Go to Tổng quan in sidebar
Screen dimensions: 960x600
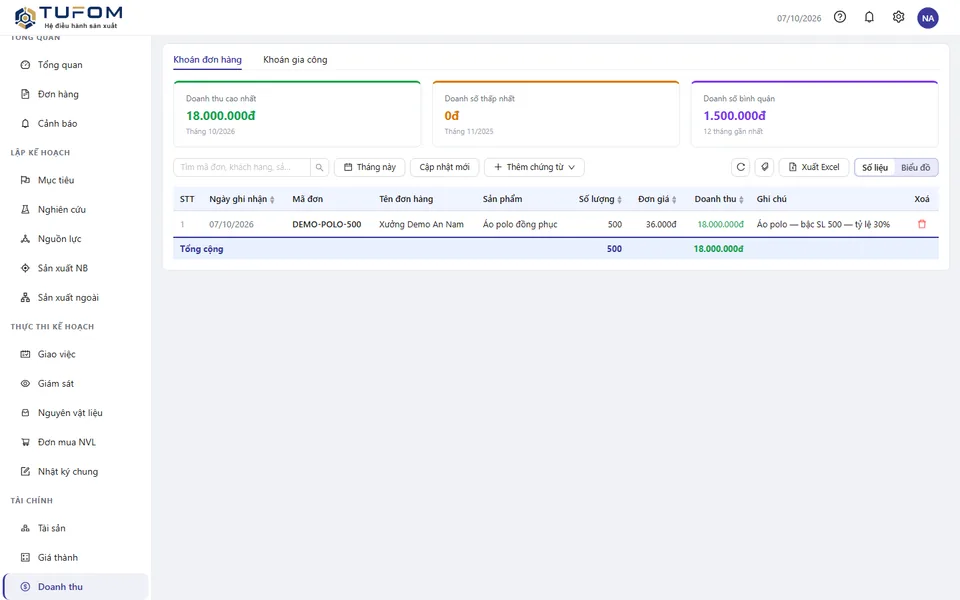click(75, 65)
